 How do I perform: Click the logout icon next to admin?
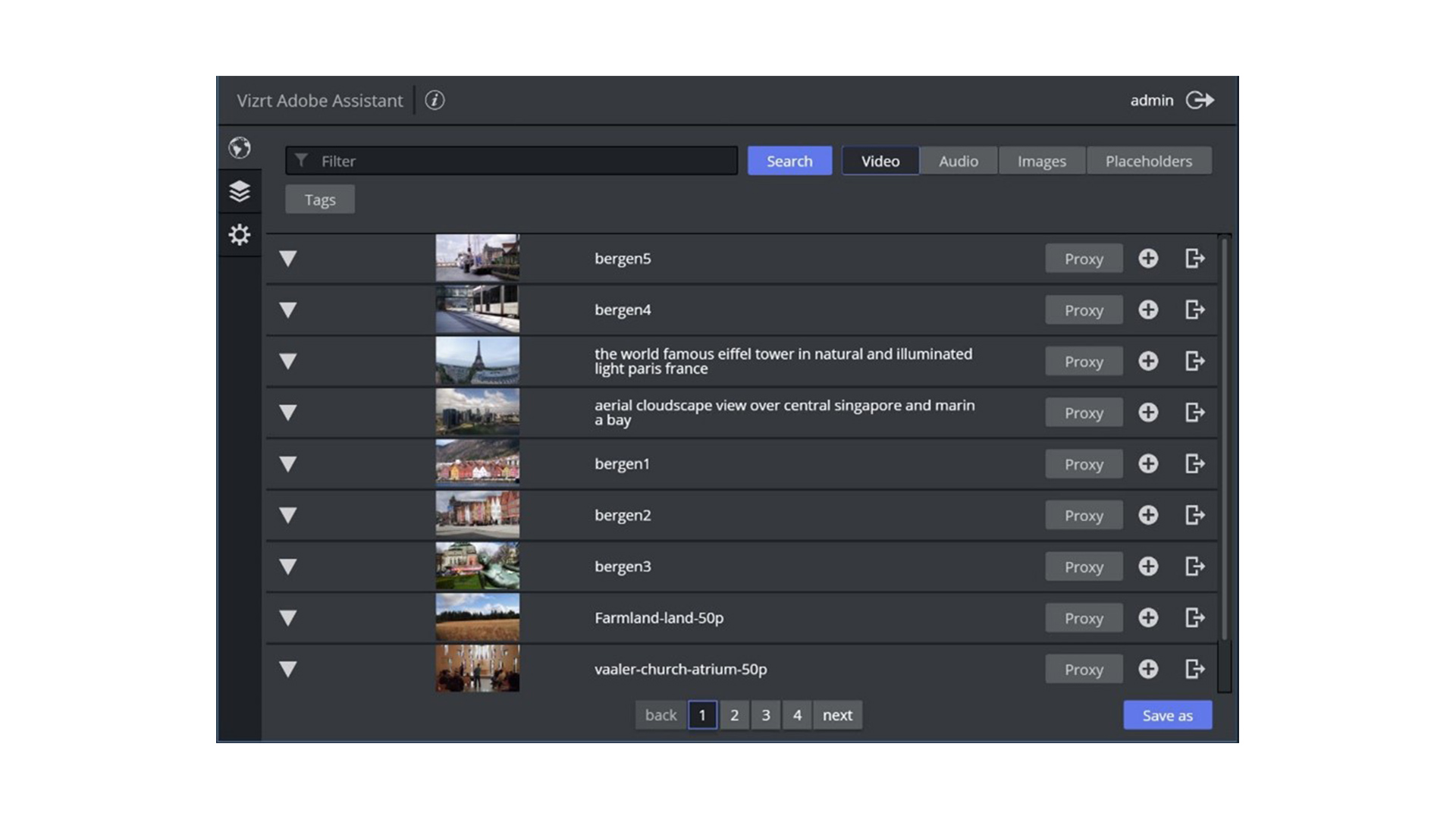[x=1198, y=99]
